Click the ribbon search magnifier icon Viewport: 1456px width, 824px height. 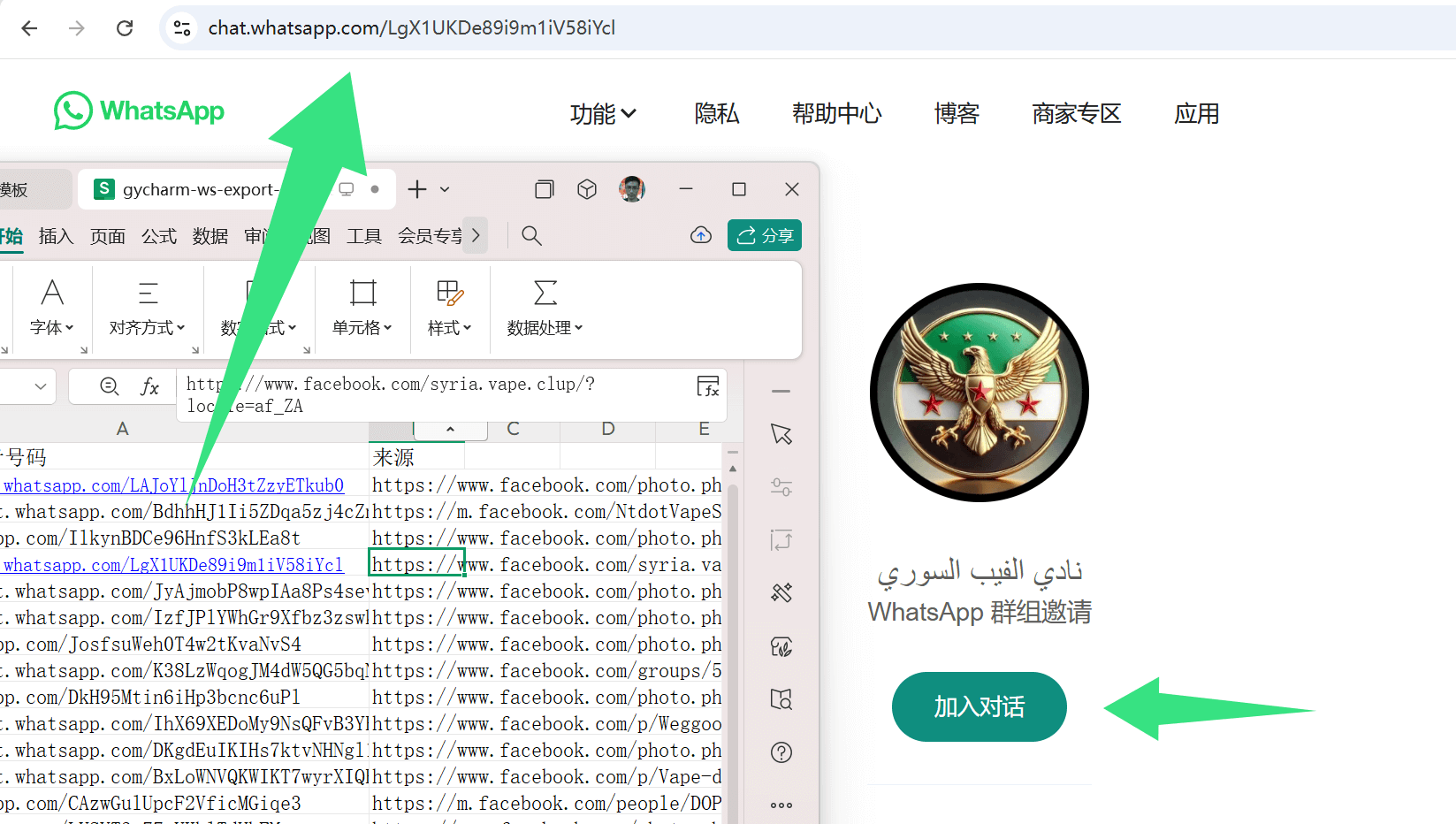(x=531, y=235)
